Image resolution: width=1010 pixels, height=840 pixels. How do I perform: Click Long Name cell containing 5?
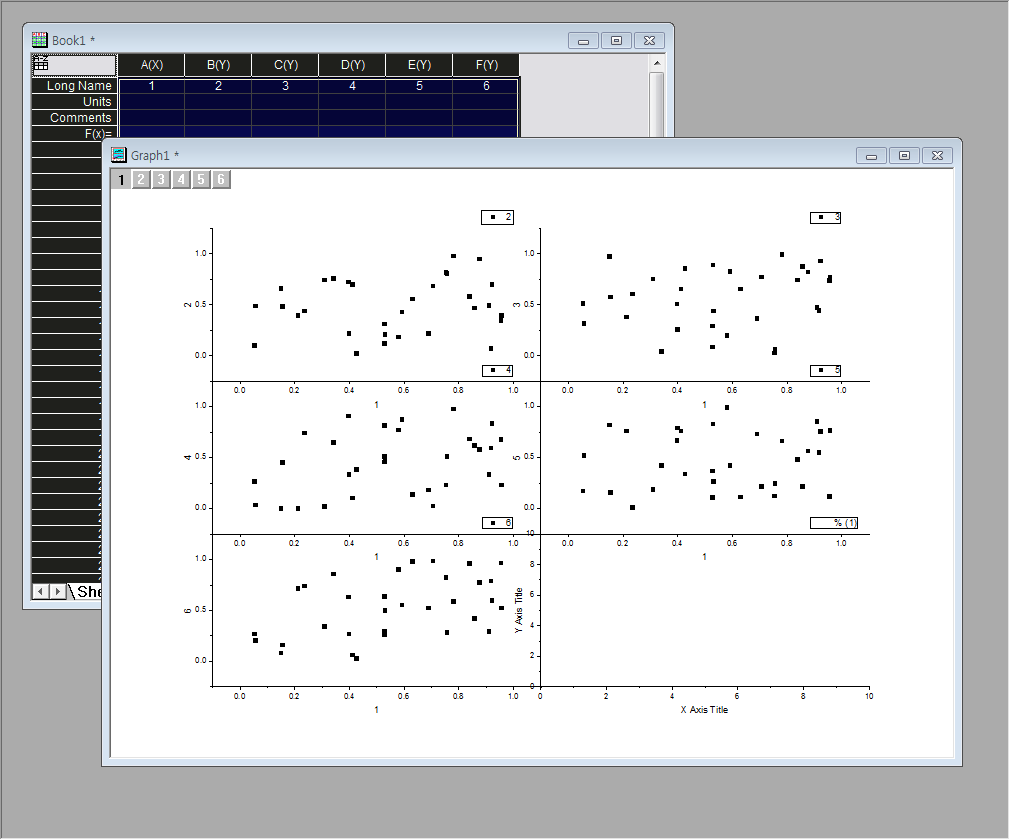point(419,86)
